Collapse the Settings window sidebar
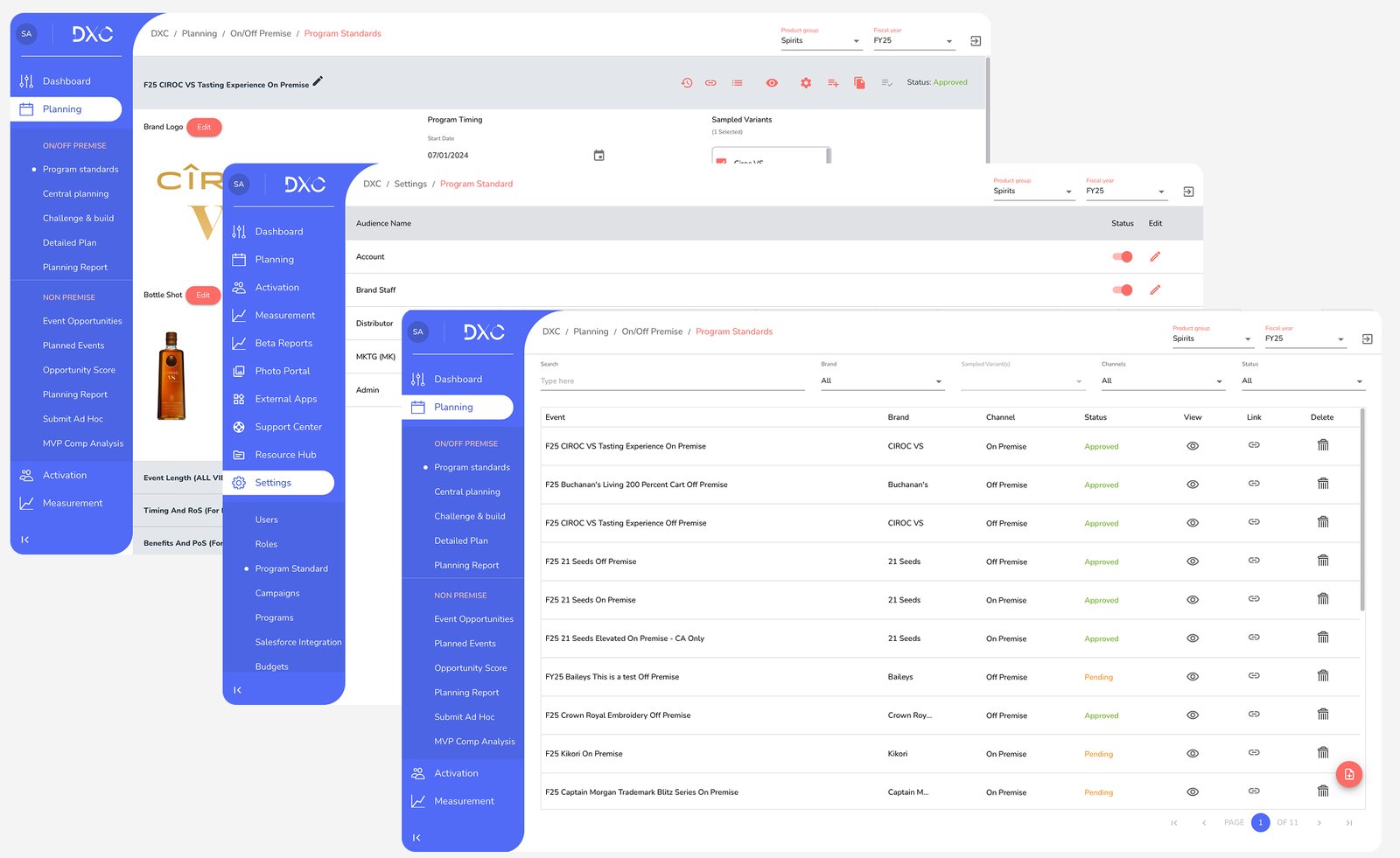1400x858 pixels. 237,691
